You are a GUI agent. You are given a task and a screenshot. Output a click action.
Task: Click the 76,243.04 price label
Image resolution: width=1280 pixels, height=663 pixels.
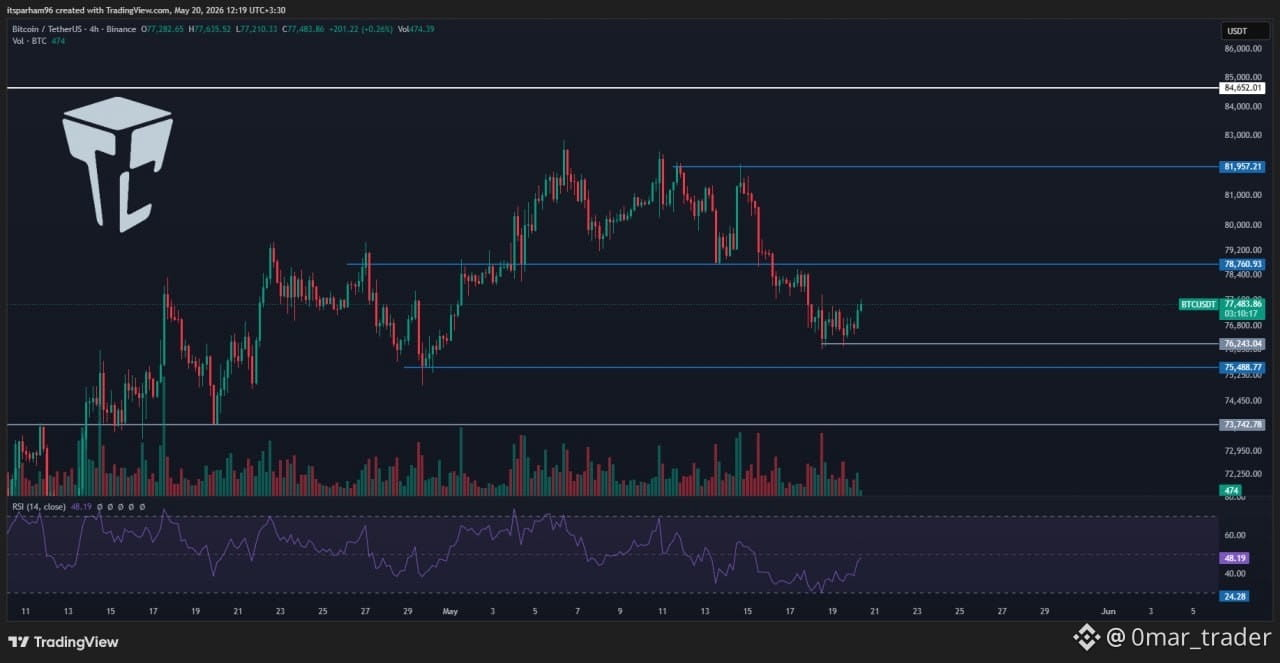pyautogui.click(x=1243, y=343)
